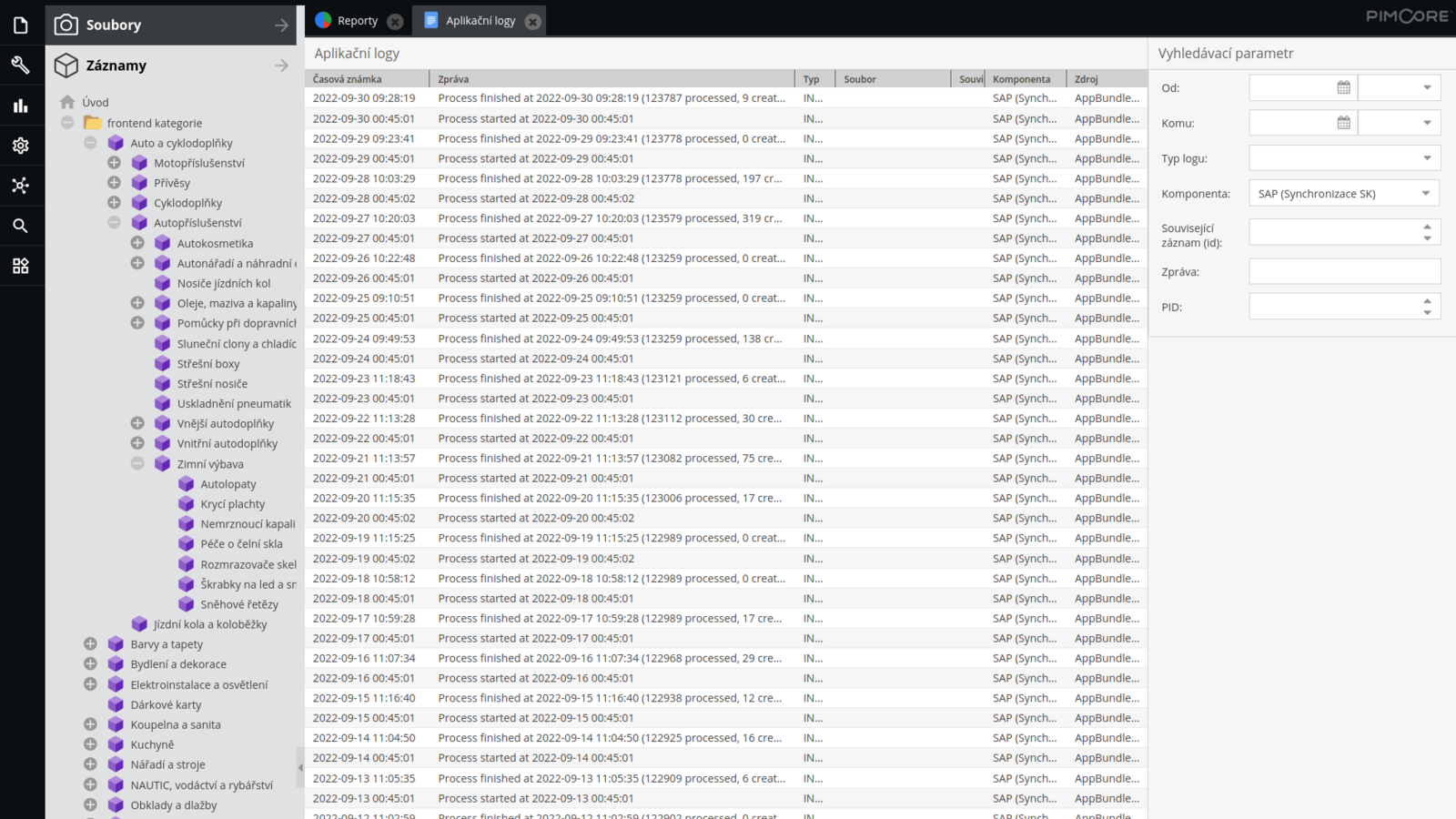Viewport: 1456px width, 819px height.
Task: Click the Dárkové karty cube icon
Action: coord(116,704)
